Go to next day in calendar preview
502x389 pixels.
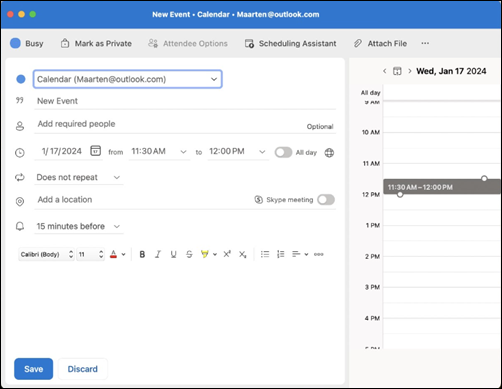410,71
